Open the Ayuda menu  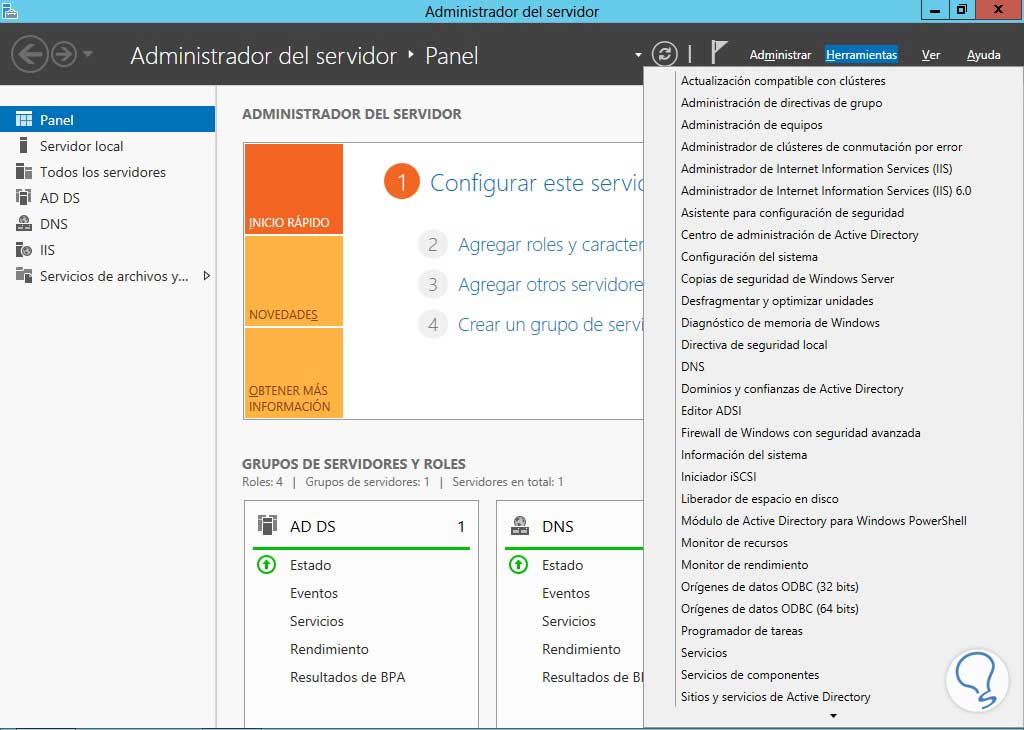click(984, 55)
